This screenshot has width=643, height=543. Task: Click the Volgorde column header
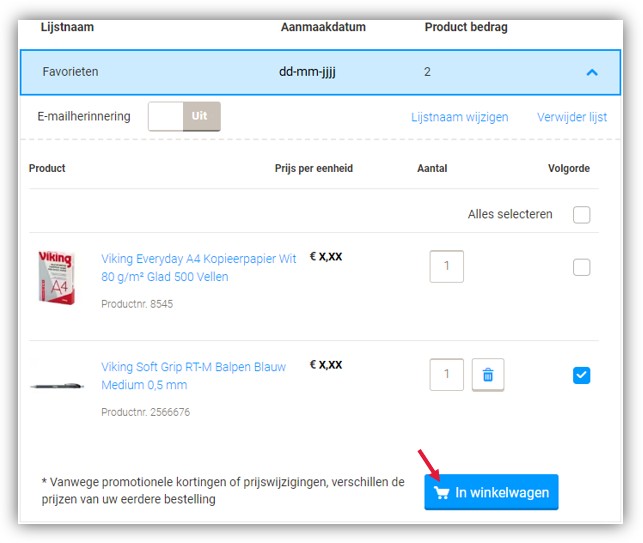[x=569, y=168]
